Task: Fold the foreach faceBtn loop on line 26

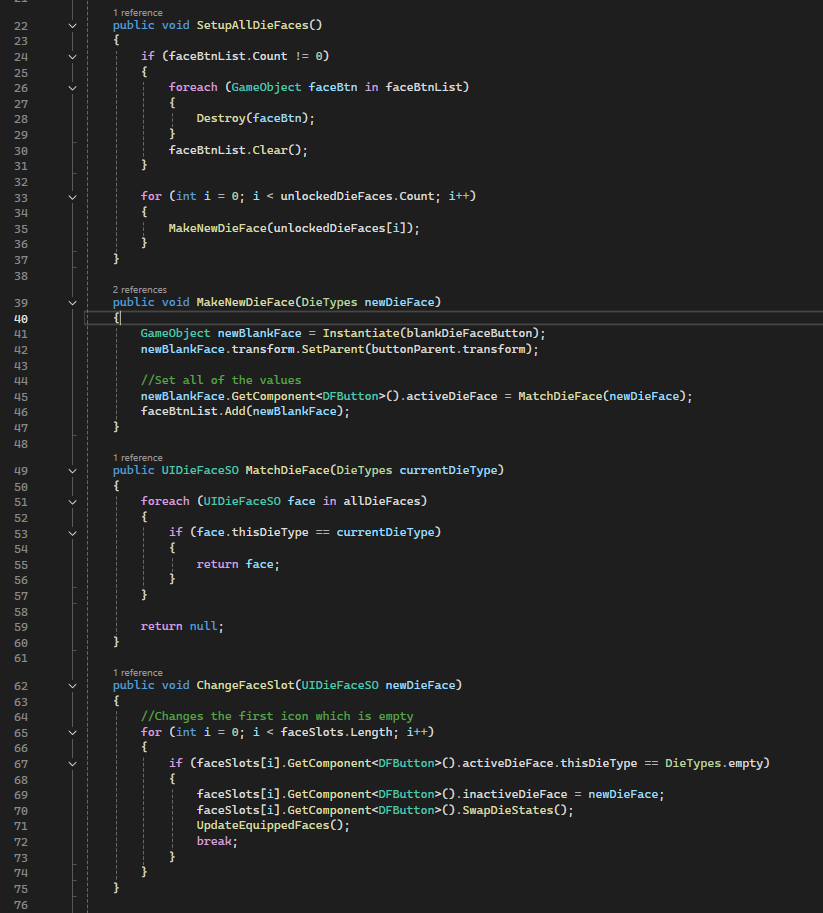Action: click(72, 88)
